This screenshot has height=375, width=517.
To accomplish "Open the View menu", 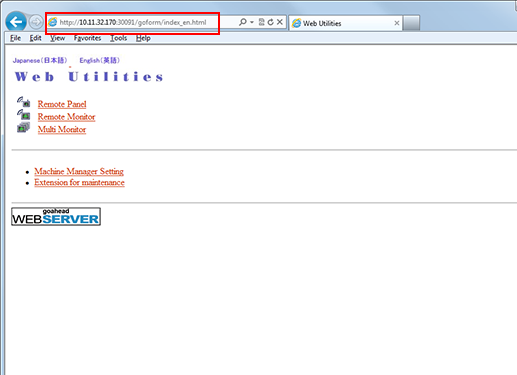I will coord(57,38).
